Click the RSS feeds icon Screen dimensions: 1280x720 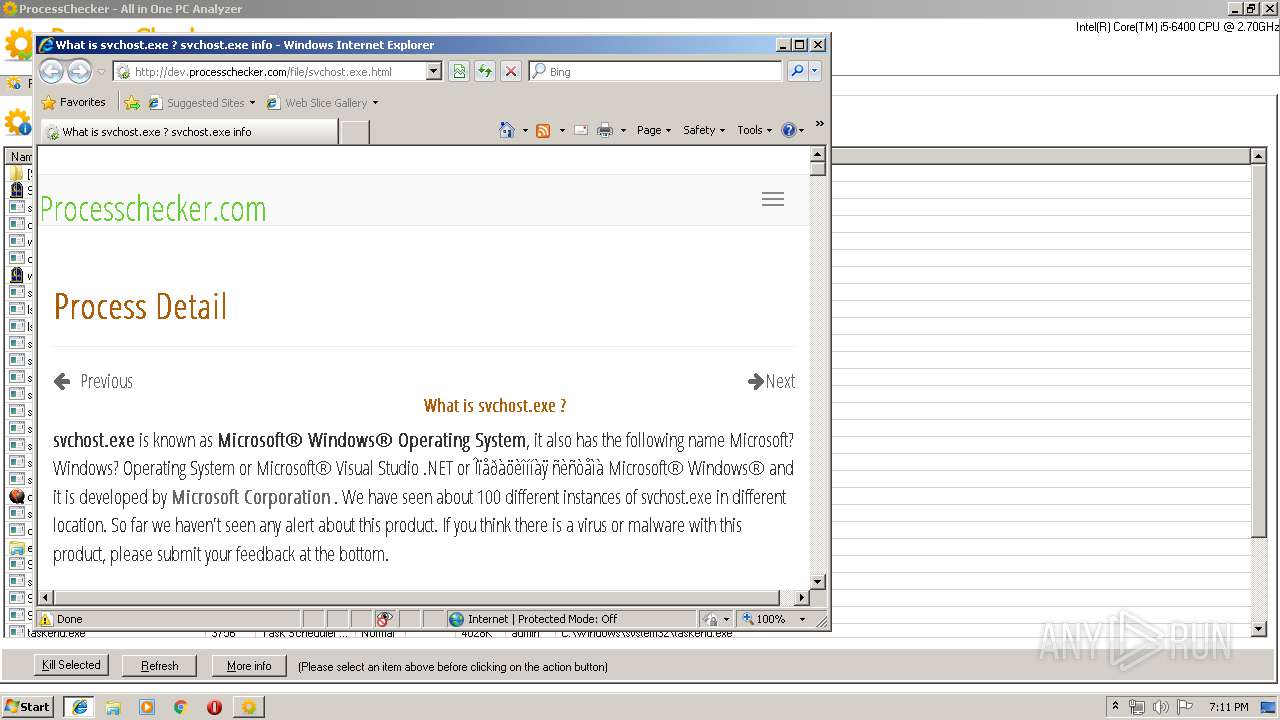[543, 130]
